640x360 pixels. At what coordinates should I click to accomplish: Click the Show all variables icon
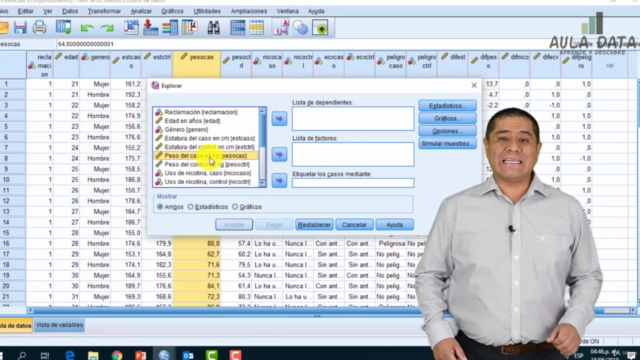click(320, 28)
